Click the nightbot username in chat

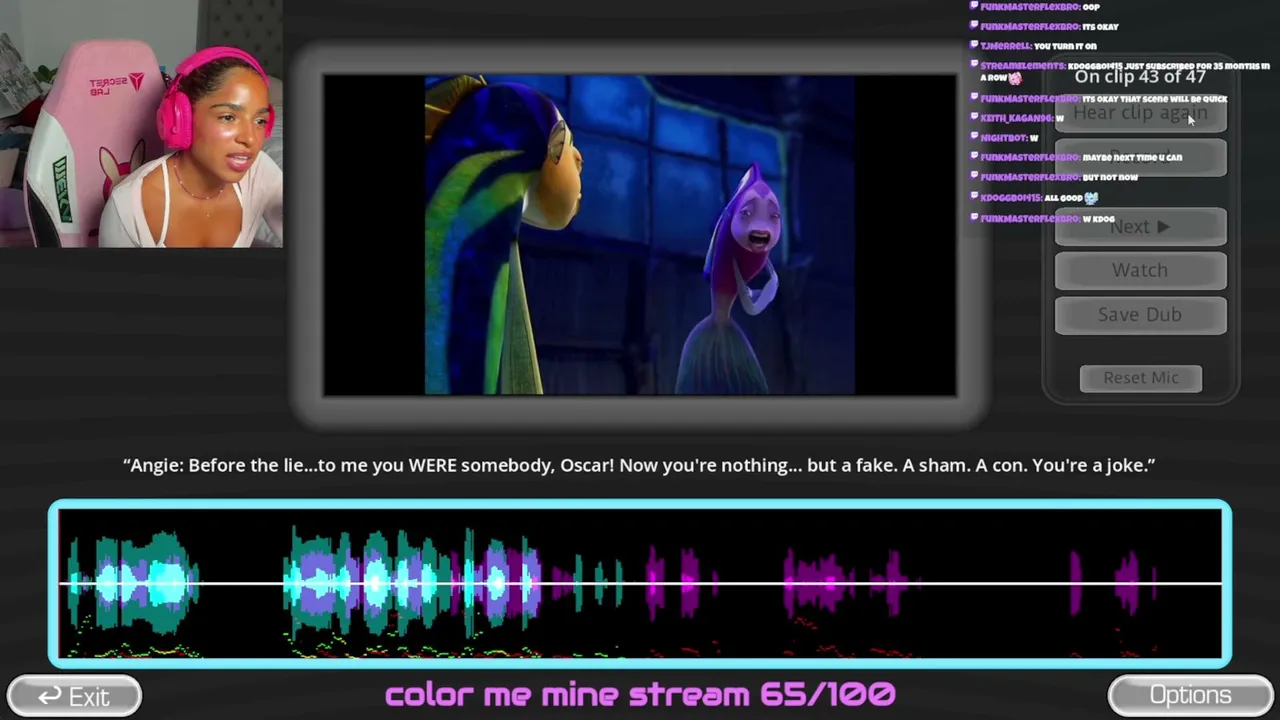pos(1003,138)
